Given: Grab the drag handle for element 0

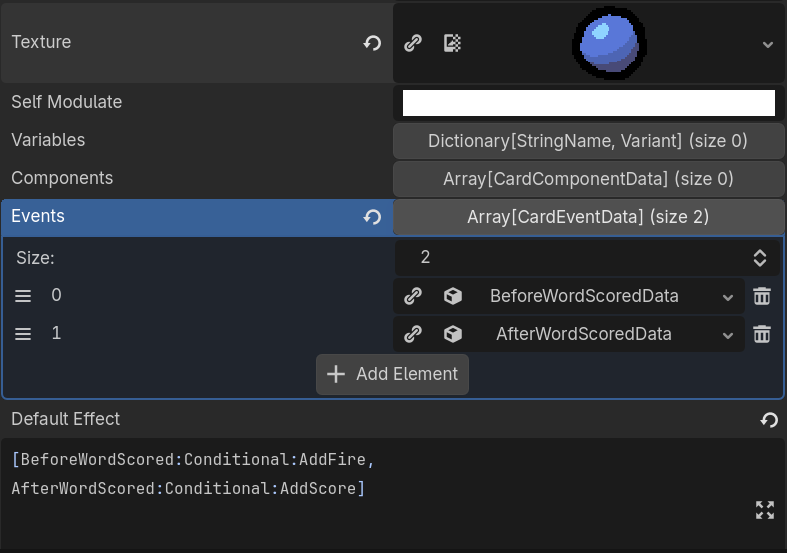Looking at the screenshot, I should click(23, 296).
